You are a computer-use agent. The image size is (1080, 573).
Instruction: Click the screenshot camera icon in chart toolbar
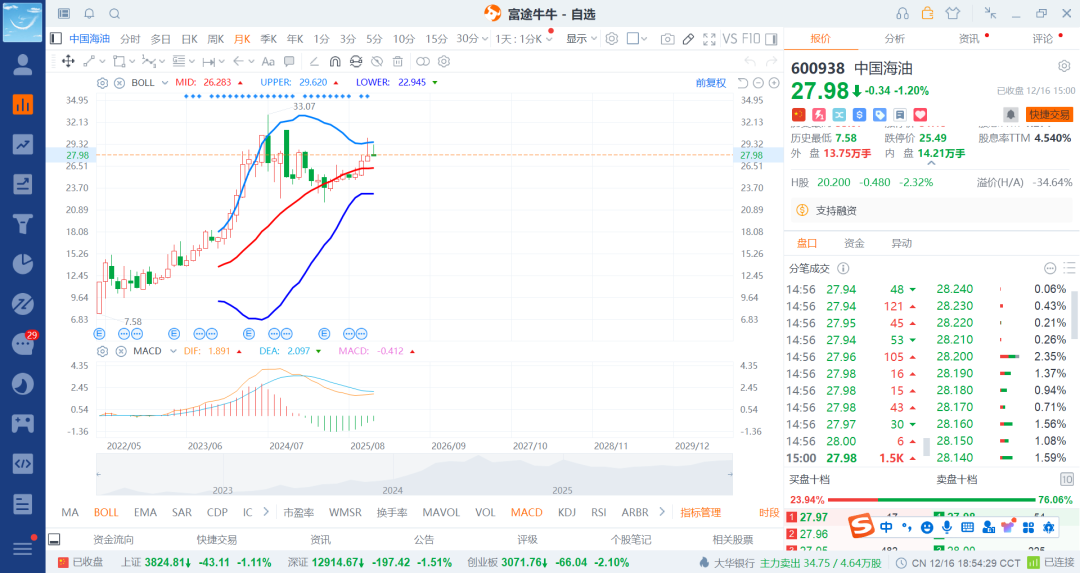coord(667,39)
